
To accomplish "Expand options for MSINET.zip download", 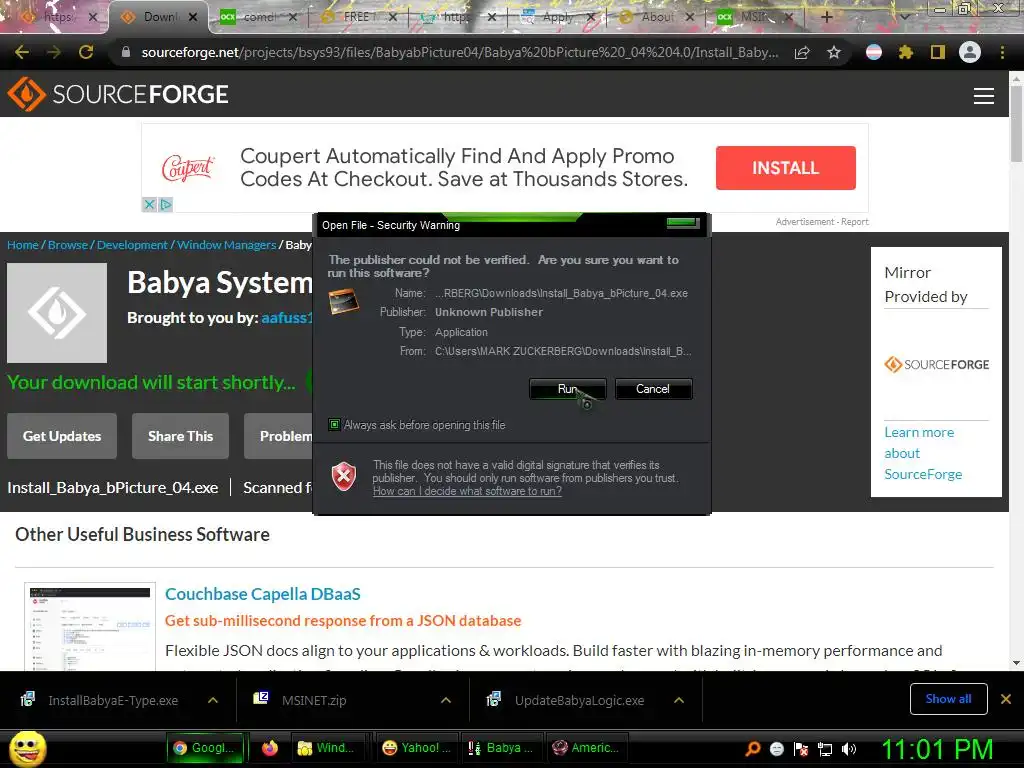I will [x=446, y=700].
